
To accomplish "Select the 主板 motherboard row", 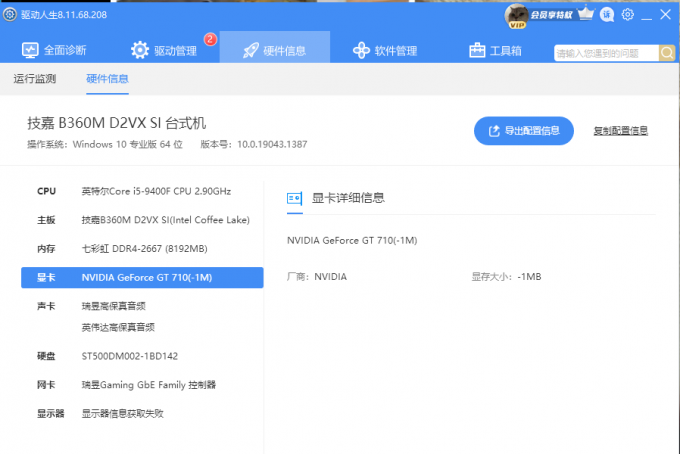I will [x=142, y=220].
